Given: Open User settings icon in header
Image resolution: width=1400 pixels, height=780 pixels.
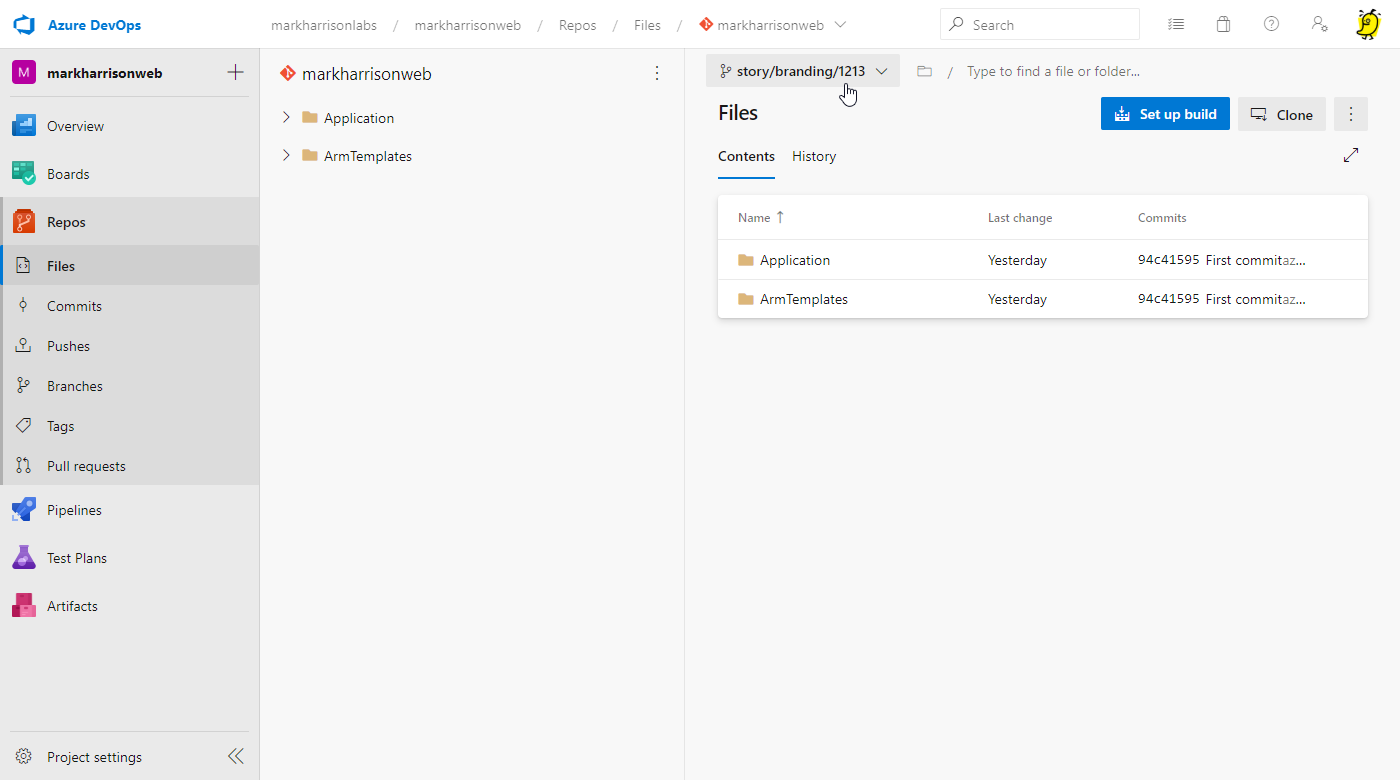Looking at the screenshot, I should pyautogui.click(x=1319, y=25).
